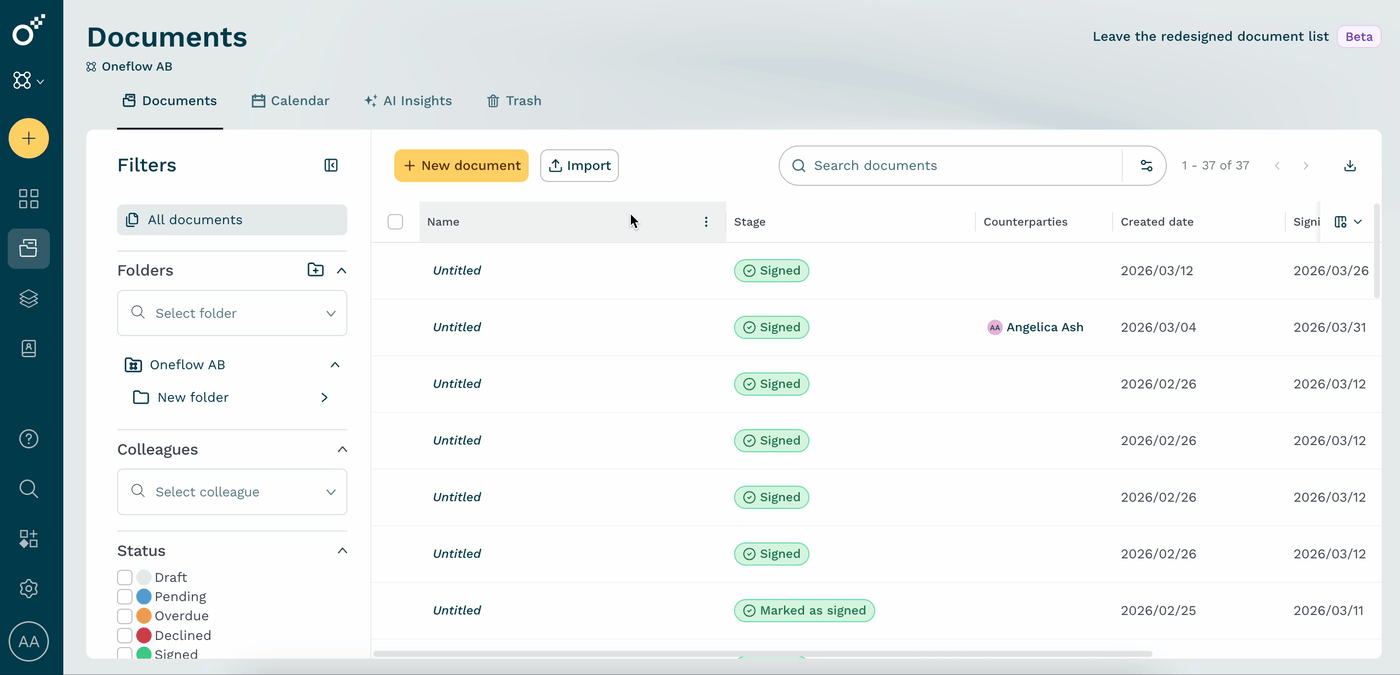This screenshot has width=1400, height=675.
Task: Open Untitled document created 2026/03/04
Action: (x=457, y=327)
